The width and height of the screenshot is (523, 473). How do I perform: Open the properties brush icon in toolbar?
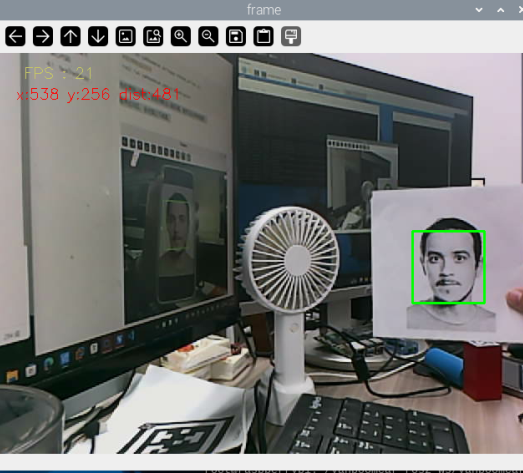(x=291, y=36)
